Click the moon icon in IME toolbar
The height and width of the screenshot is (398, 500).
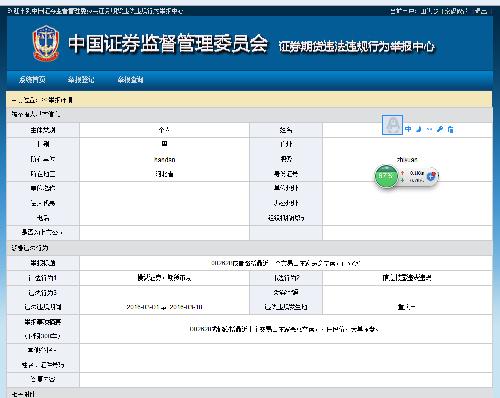[419, 129]
